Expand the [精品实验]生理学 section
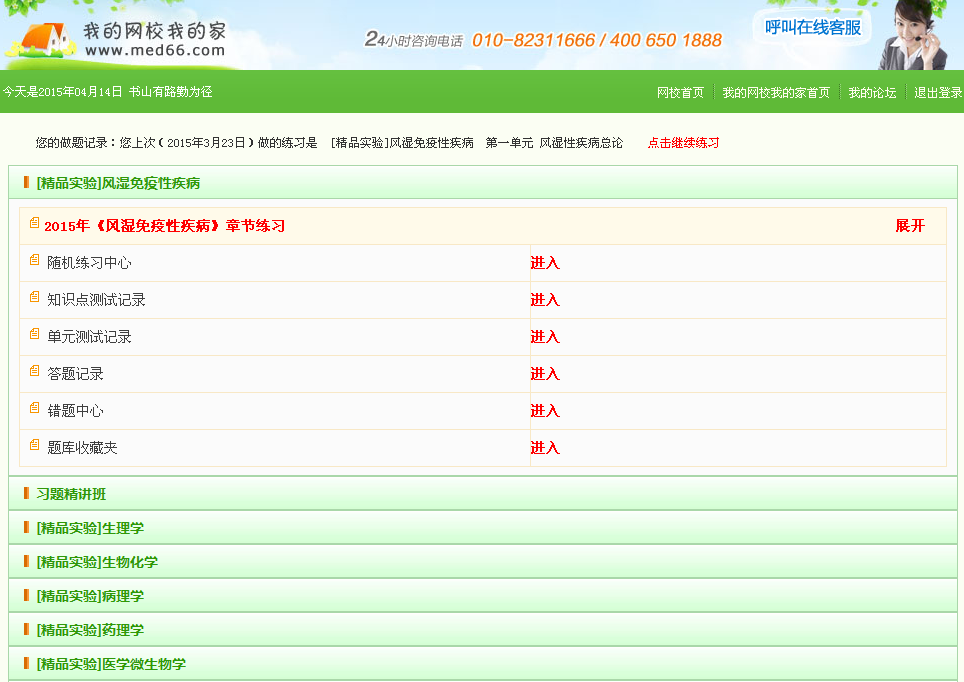 (x=90, y=528)
